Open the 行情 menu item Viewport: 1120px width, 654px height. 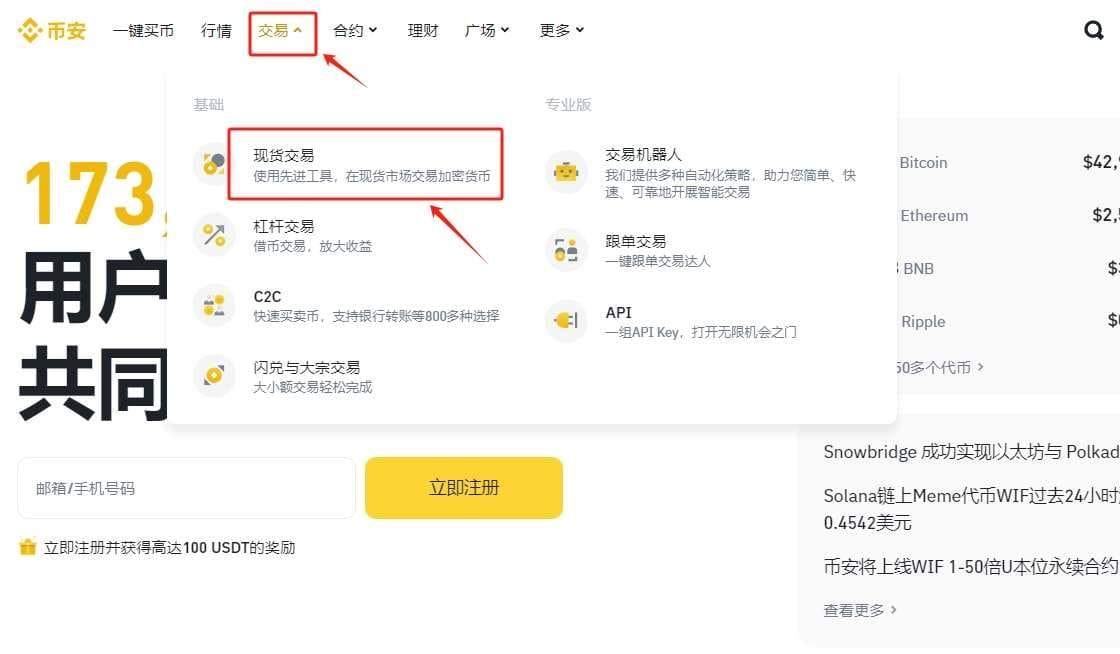click(216, 30)
